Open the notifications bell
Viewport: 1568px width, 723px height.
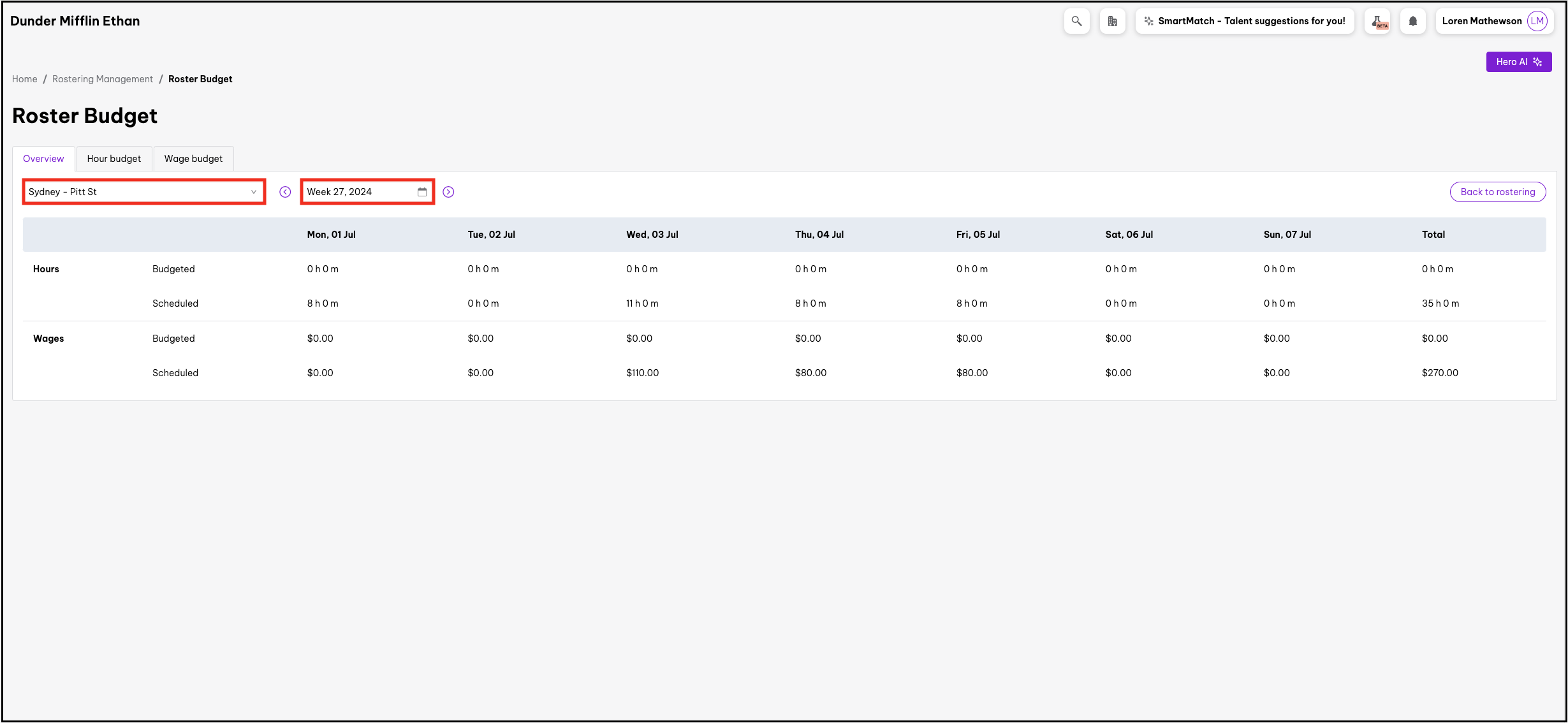1413,21
